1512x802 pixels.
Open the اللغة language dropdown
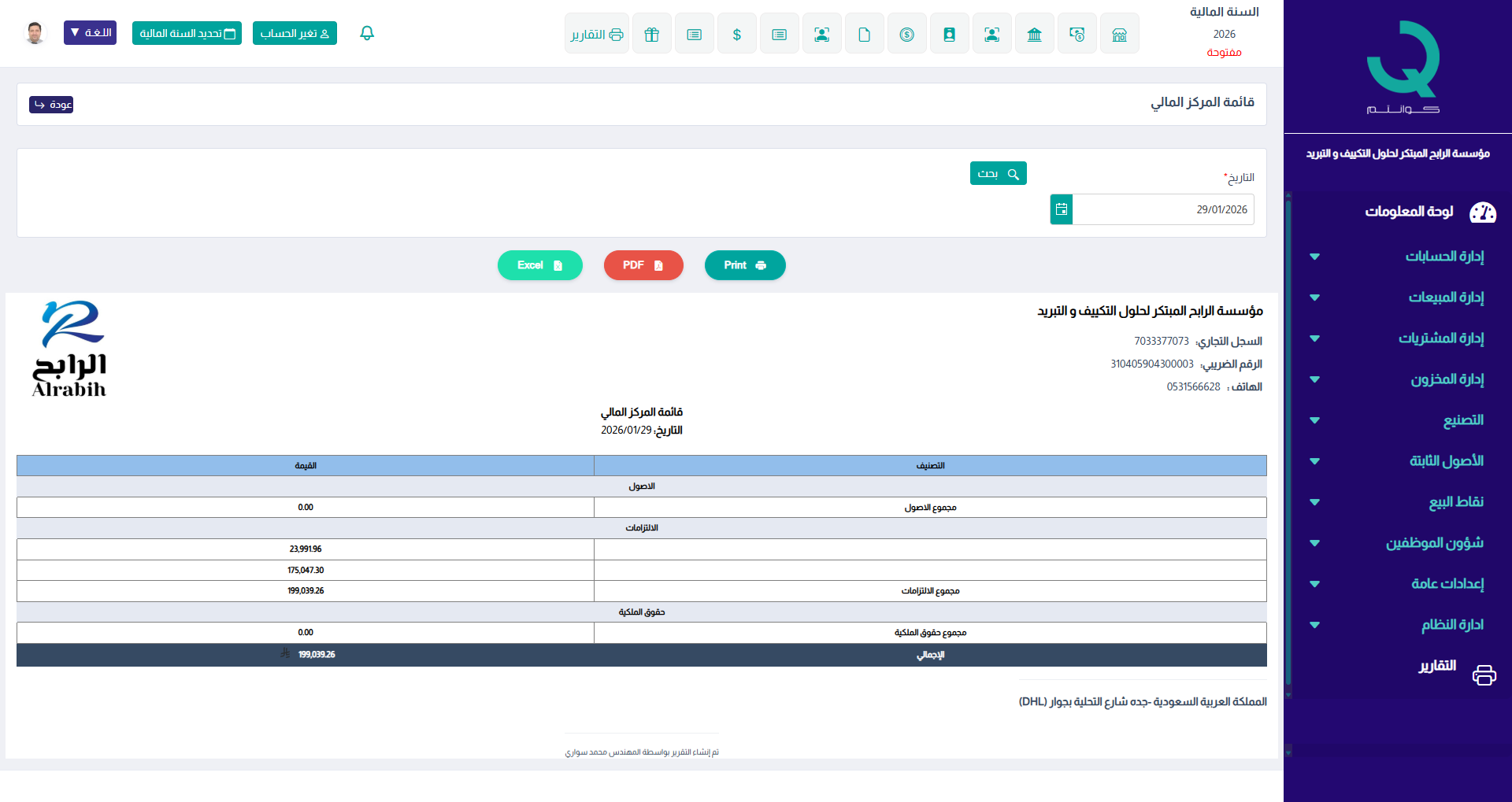click(x=90, y=33)
